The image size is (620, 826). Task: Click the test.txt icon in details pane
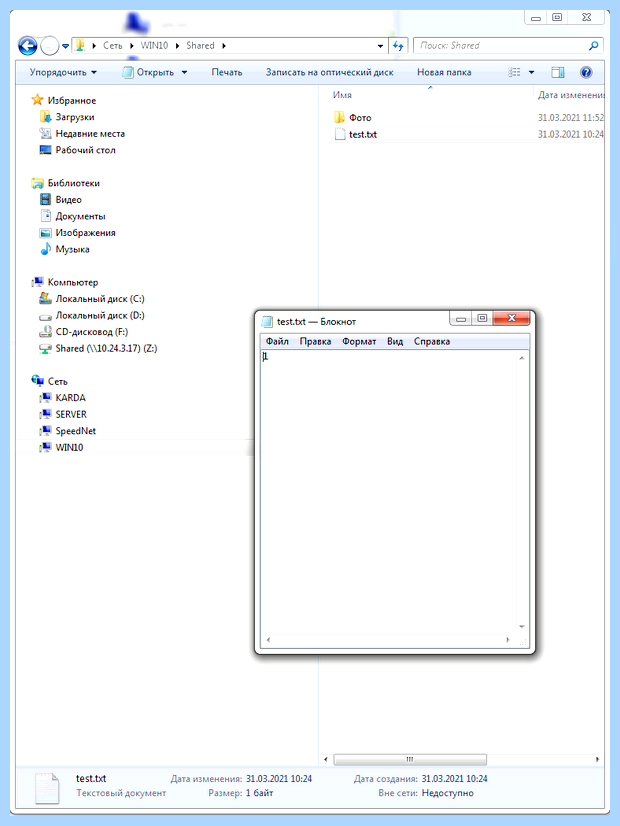point(47,788)
